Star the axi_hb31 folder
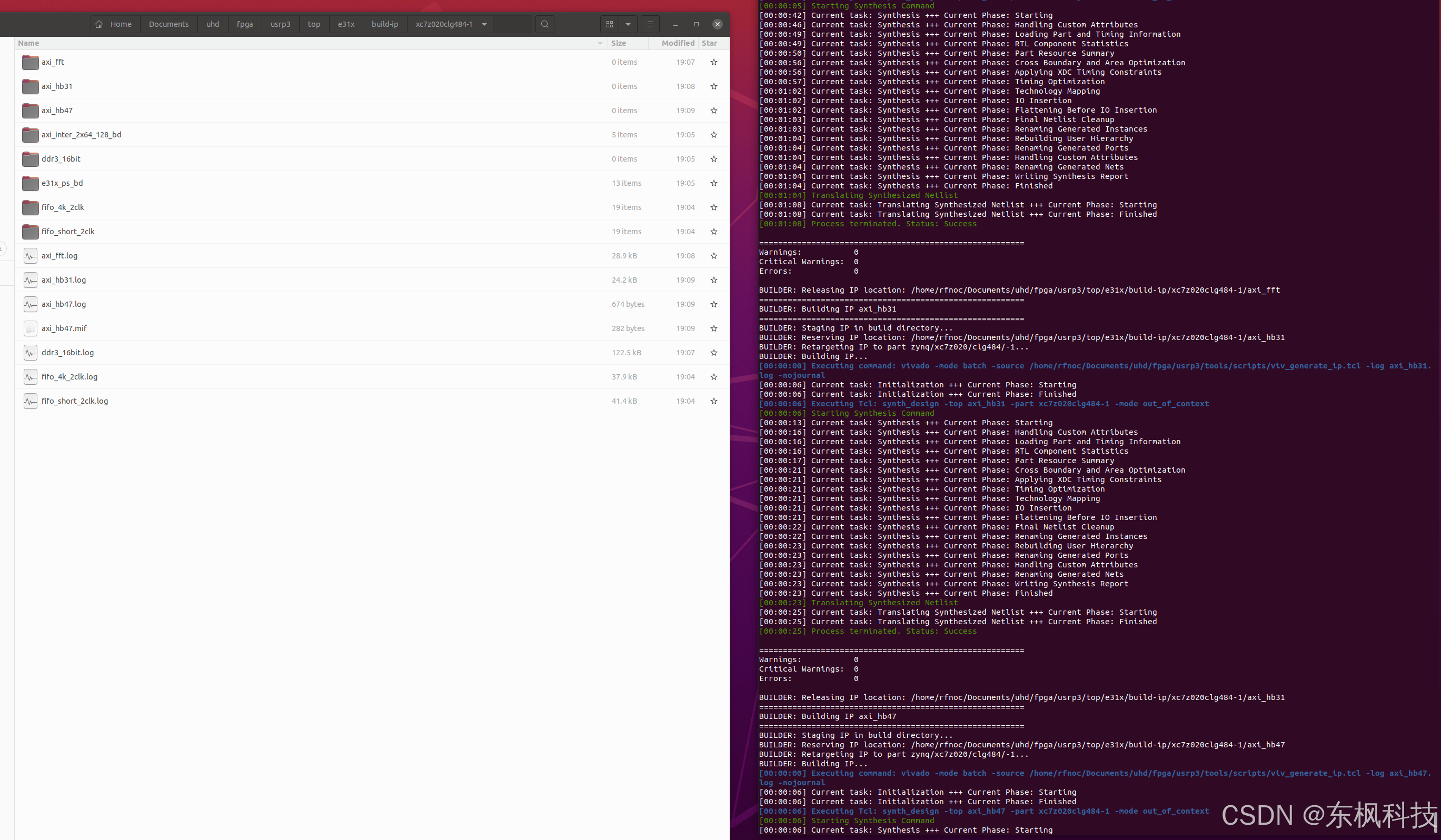Viewport: 1441px width, 840px height. pos(713,86)
